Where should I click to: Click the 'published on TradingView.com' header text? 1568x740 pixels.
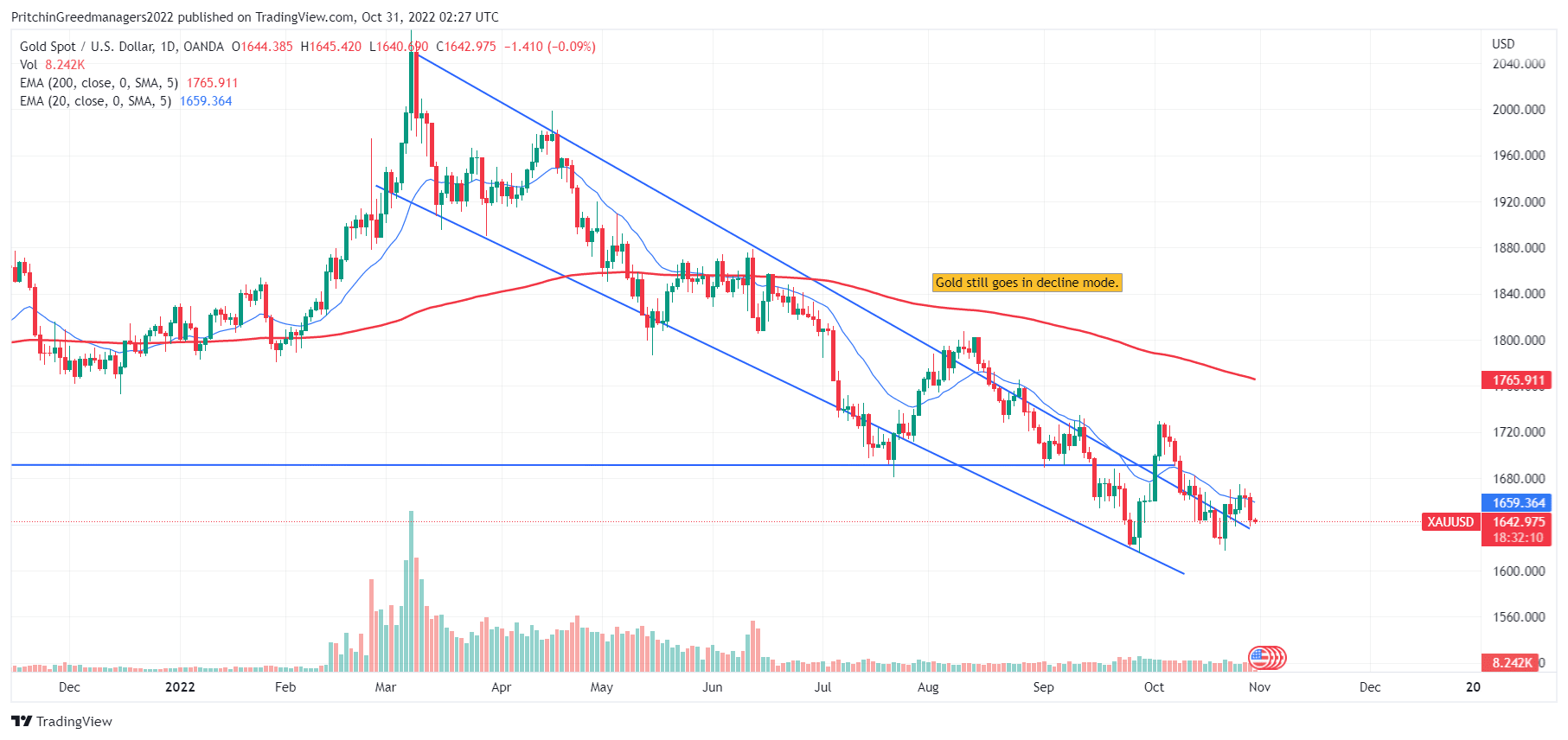coord(266,17)
